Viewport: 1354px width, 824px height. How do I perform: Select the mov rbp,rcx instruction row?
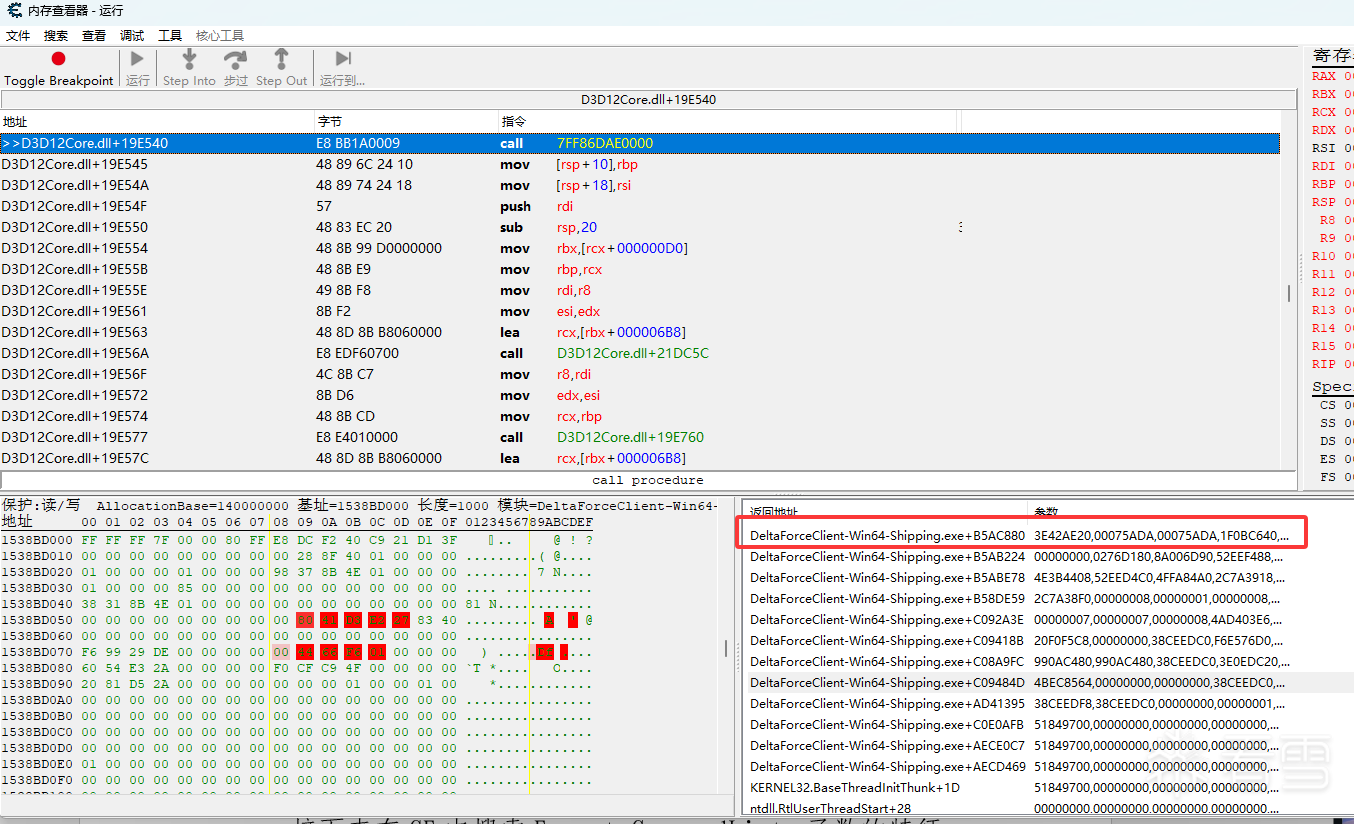640,269
